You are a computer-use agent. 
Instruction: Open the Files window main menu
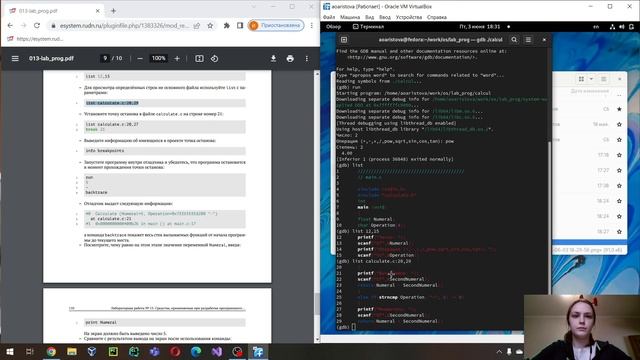click(604, 79)
